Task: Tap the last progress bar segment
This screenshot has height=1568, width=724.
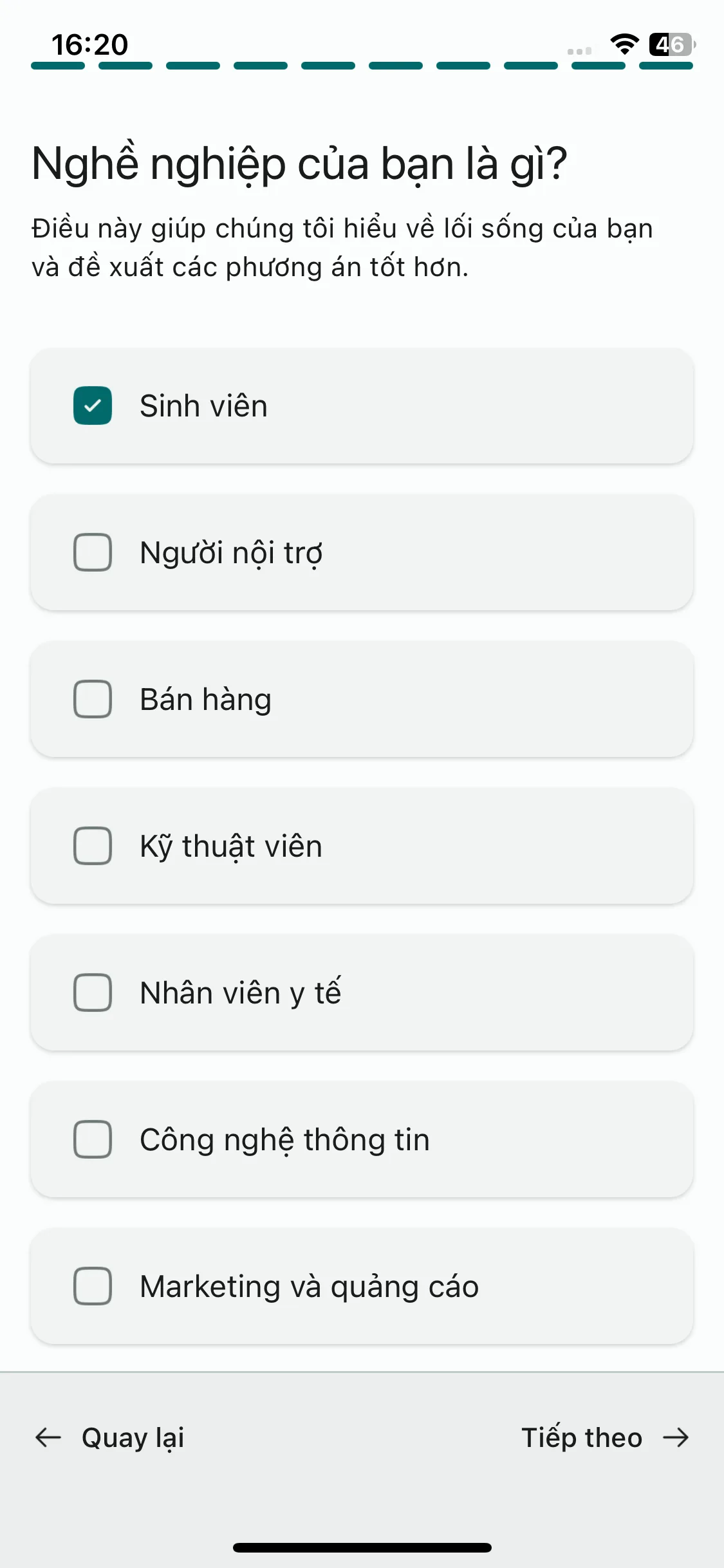Action: [666, 66]
